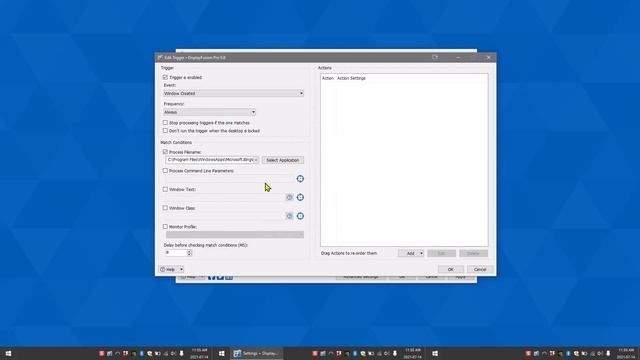Click the small helper icon beside Window Class field
The width and height of the screenshot is (640, 360).
click(x=289, y=216)
